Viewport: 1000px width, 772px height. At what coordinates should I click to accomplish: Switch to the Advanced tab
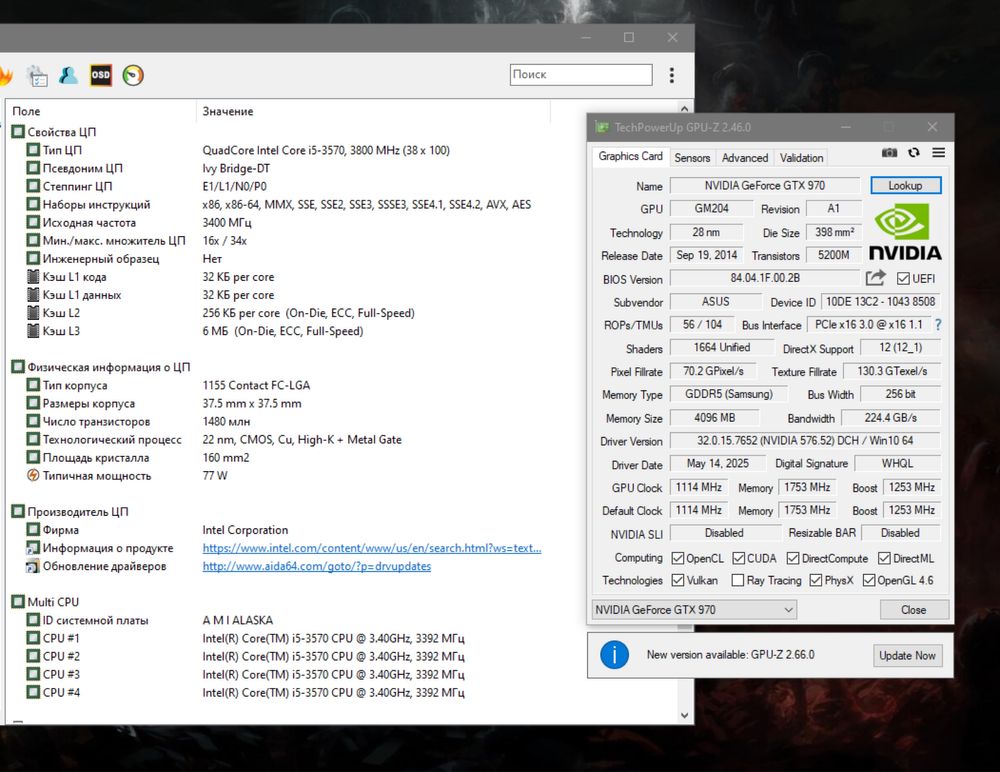click(x=744, y=158)
